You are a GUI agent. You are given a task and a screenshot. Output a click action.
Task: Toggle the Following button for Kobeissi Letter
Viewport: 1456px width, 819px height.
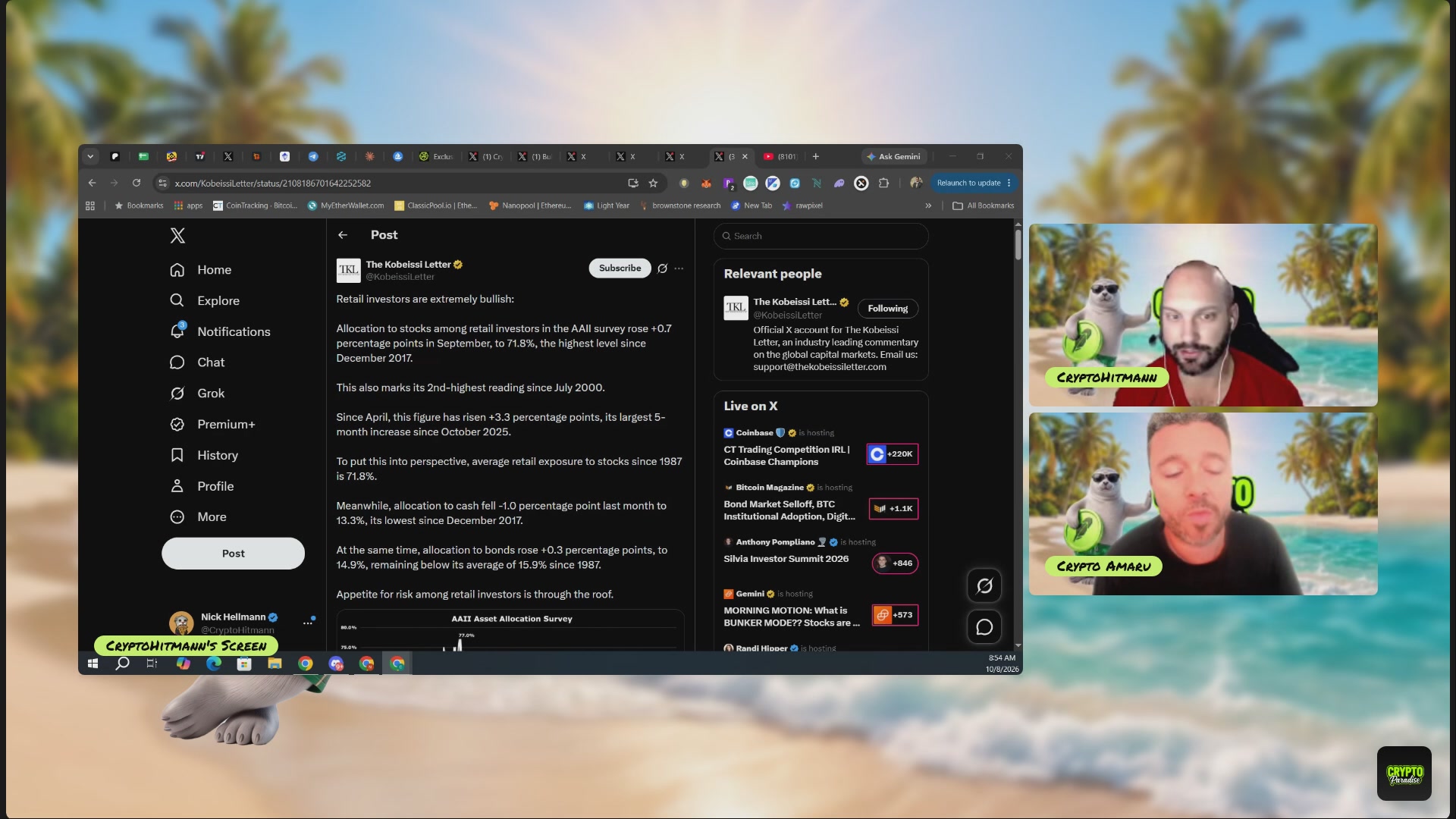click(x=888, y=309)
